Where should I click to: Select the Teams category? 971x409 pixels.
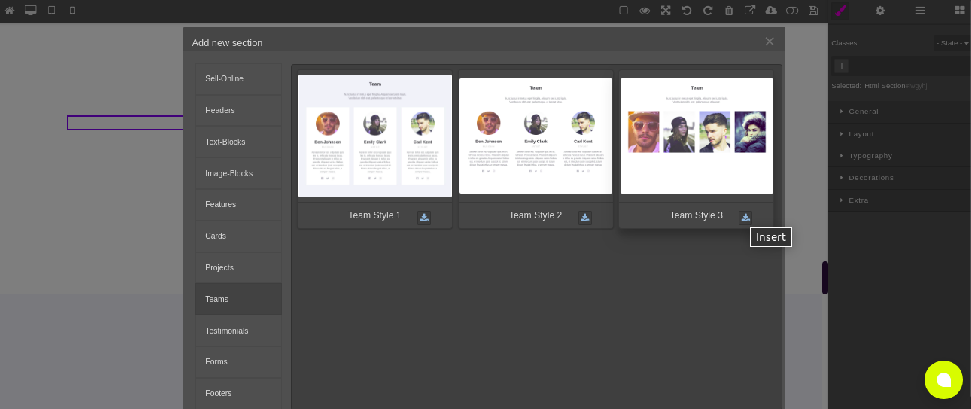(238, 299)
